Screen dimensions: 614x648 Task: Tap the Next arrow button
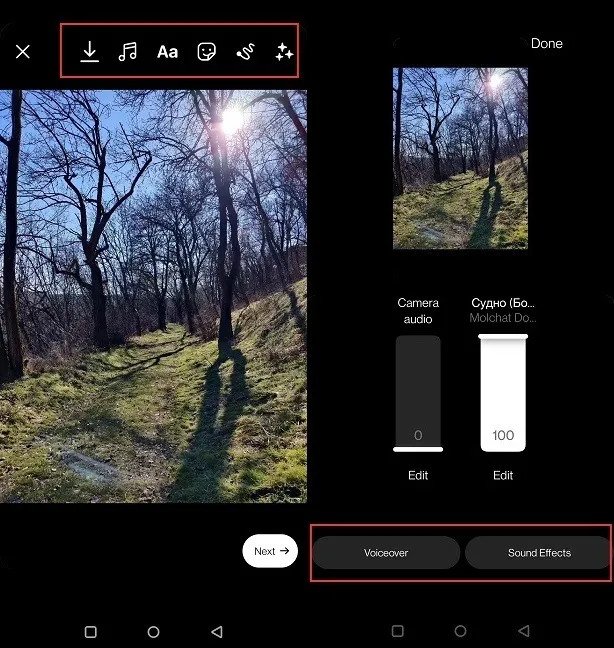[270, 551]
